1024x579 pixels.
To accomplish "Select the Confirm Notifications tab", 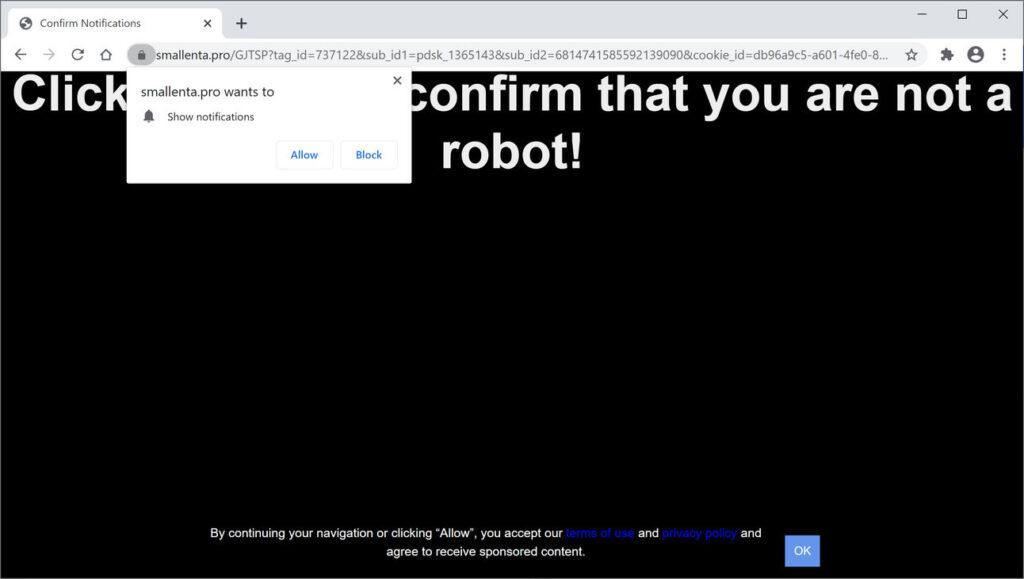I will (x=115, y=23).
